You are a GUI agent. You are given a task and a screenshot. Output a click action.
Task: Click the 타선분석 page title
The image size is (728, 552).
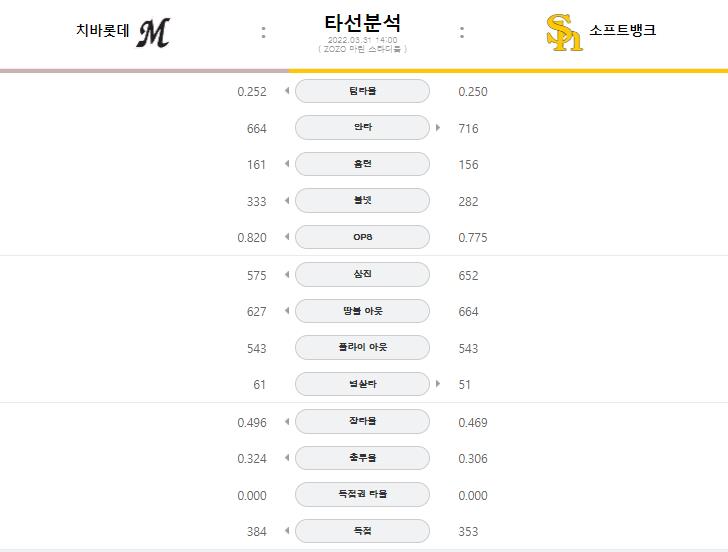coord(362,23)
